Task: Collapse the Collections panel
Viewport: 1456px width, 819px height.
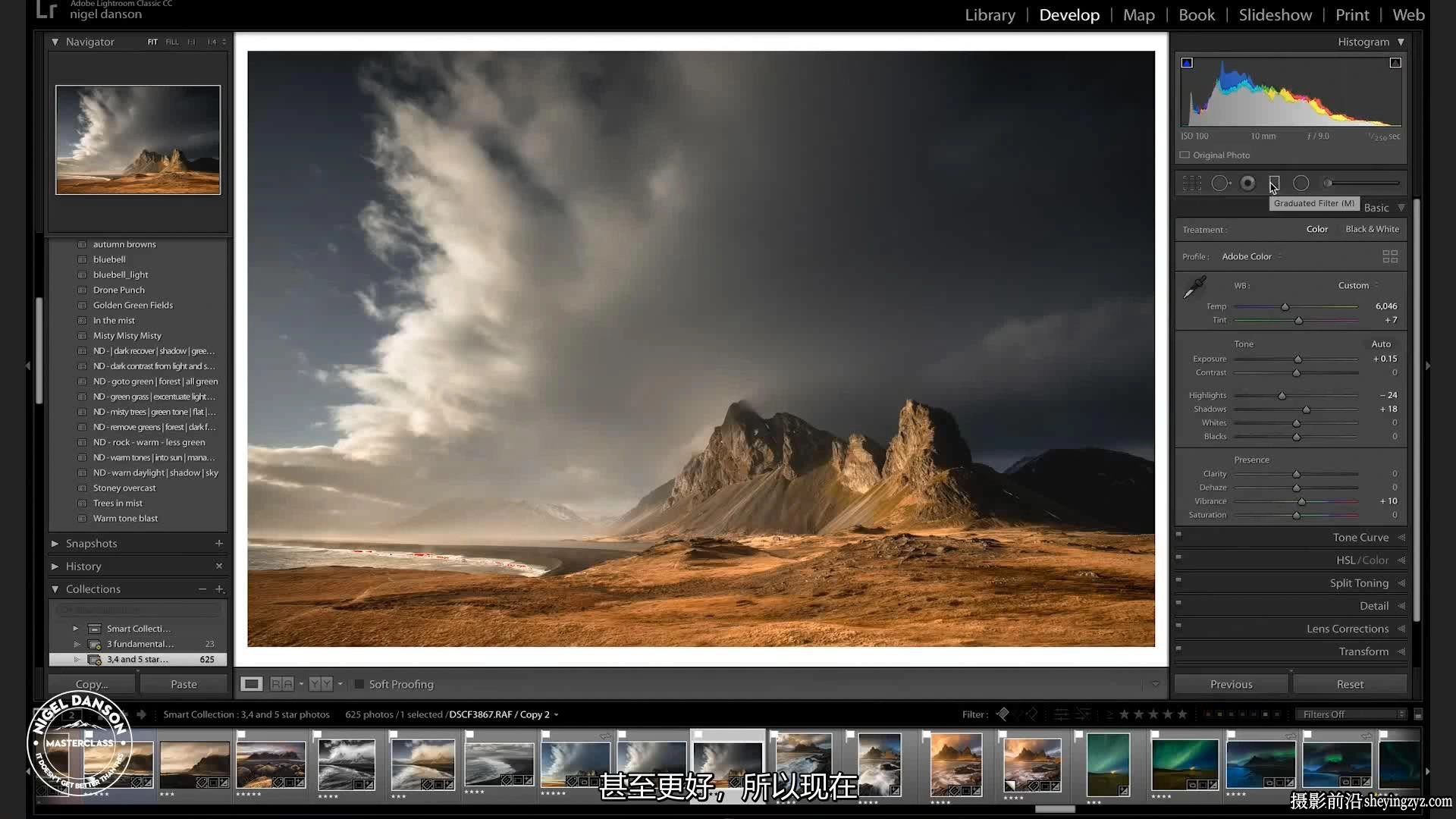Action: [55, 588]
